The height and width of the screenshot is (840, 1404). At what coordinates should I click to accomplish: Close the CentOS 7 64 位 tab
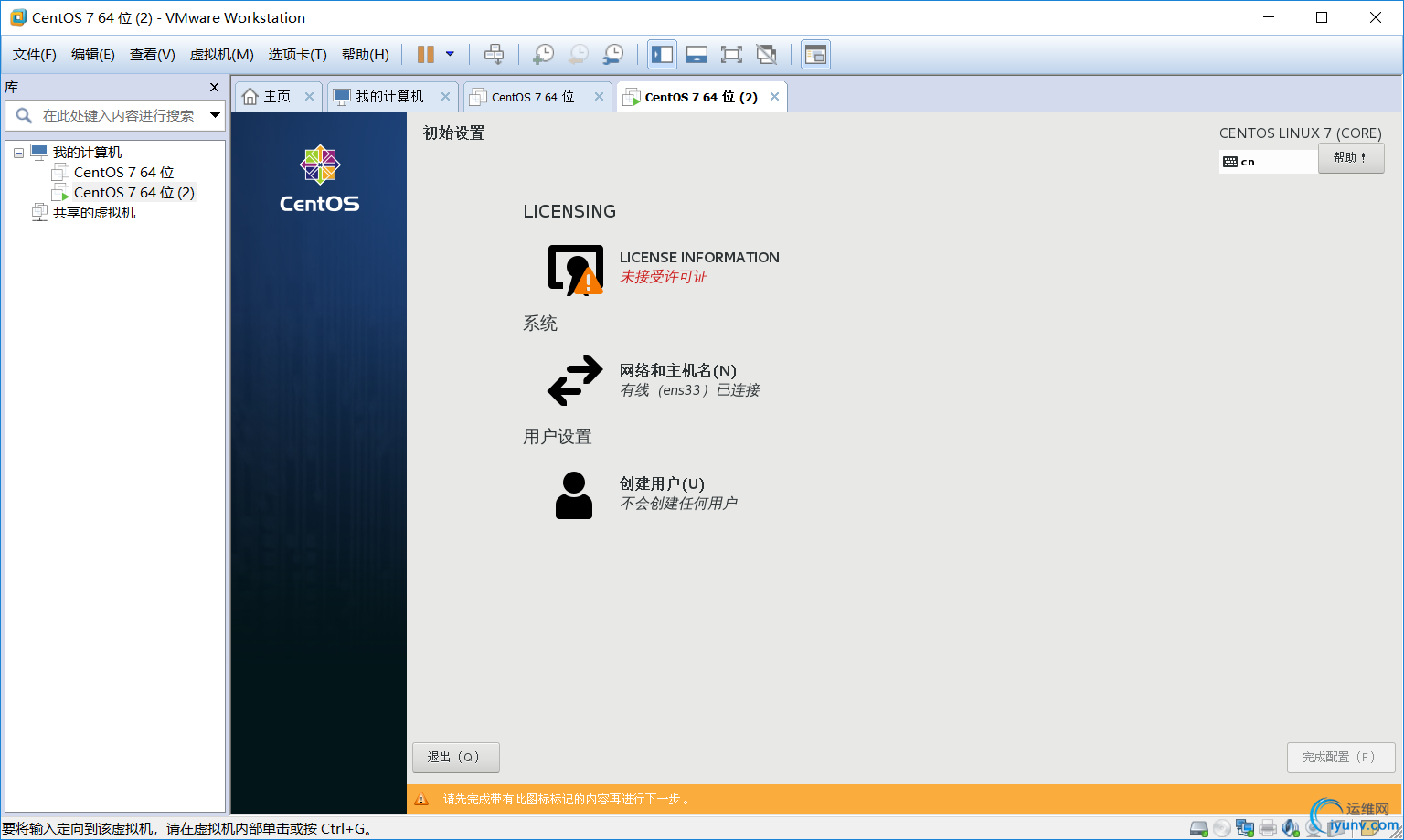coord(599,97)
